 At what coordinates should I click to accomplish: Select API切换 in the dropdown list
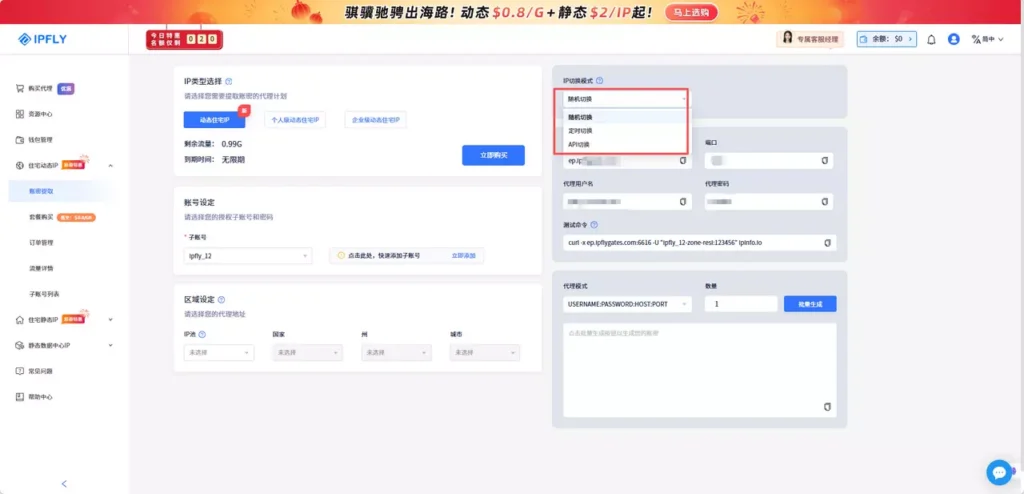click(626, 144)
